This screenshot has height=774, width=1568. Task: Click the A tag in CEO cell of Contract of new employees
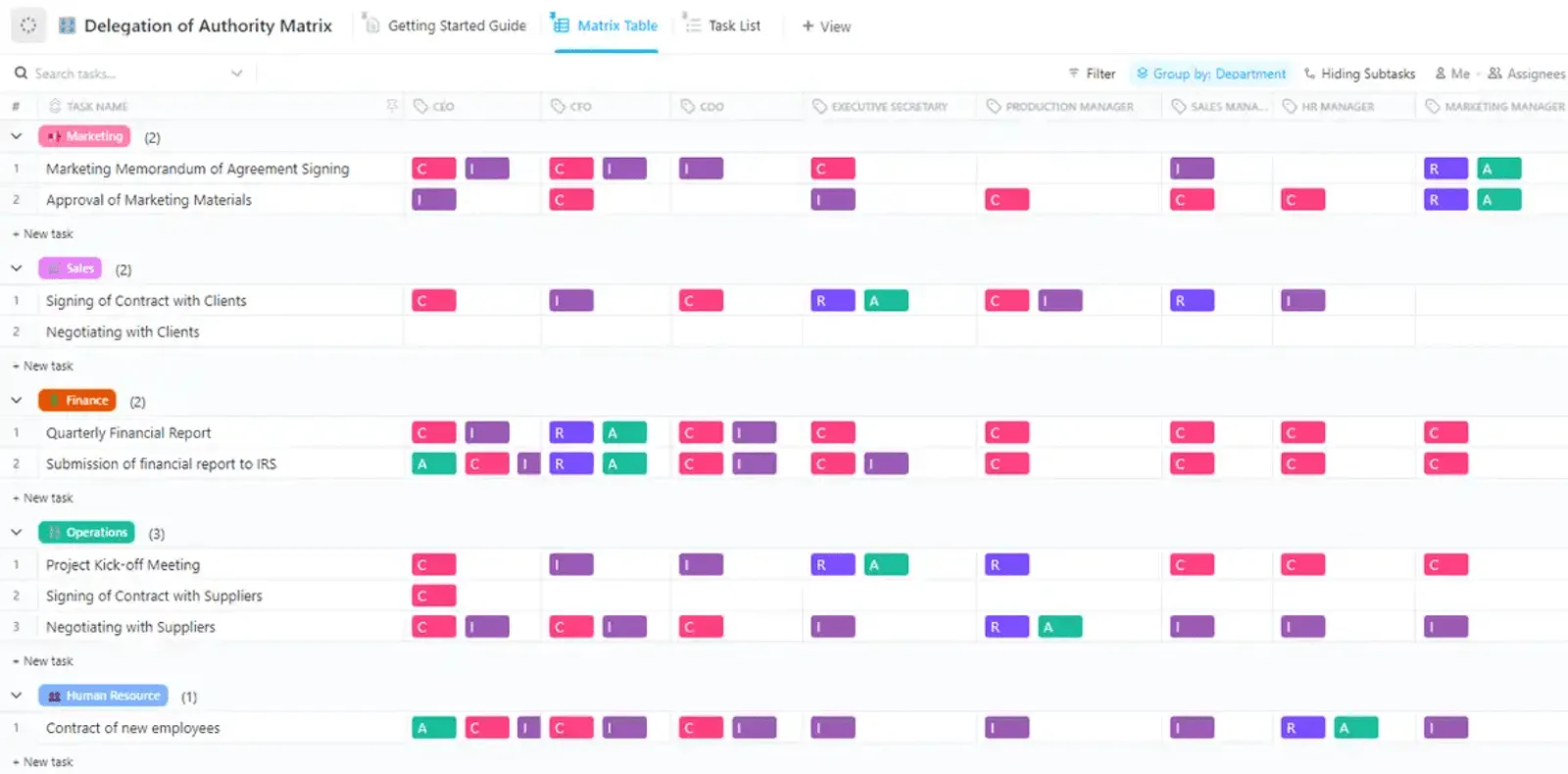click(434, 728)
